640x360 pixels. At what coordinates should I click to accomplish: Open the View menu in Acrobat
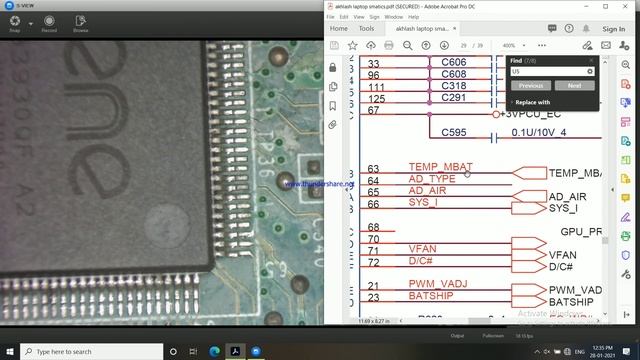click(359, 17)
